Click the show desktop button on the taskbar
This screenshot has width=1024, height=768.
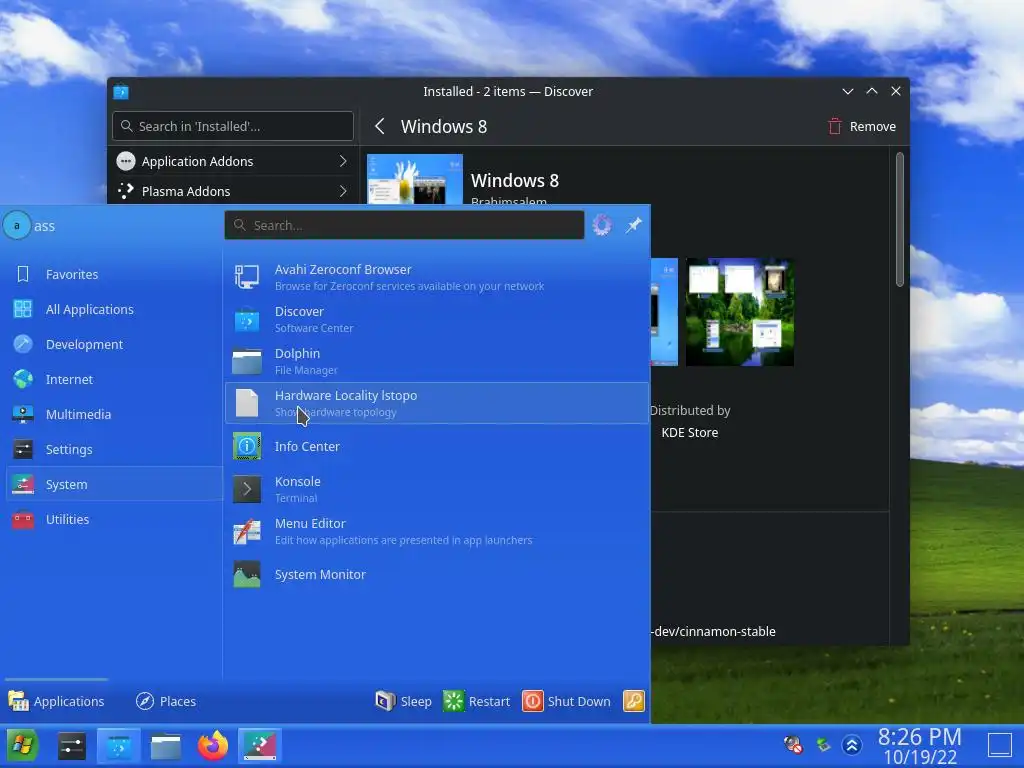pos(999,745)
